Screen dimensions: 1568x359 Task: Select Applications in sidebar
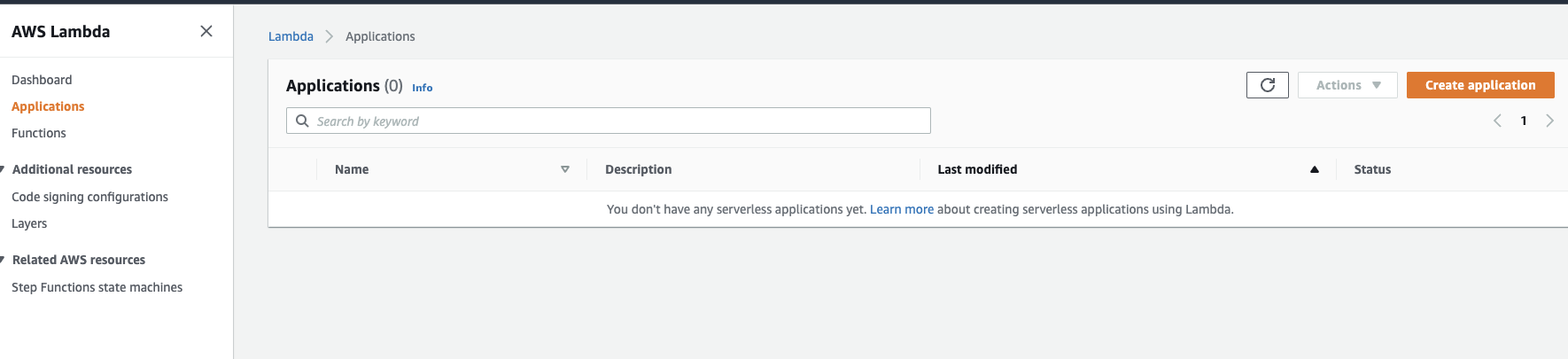(48, 106)
